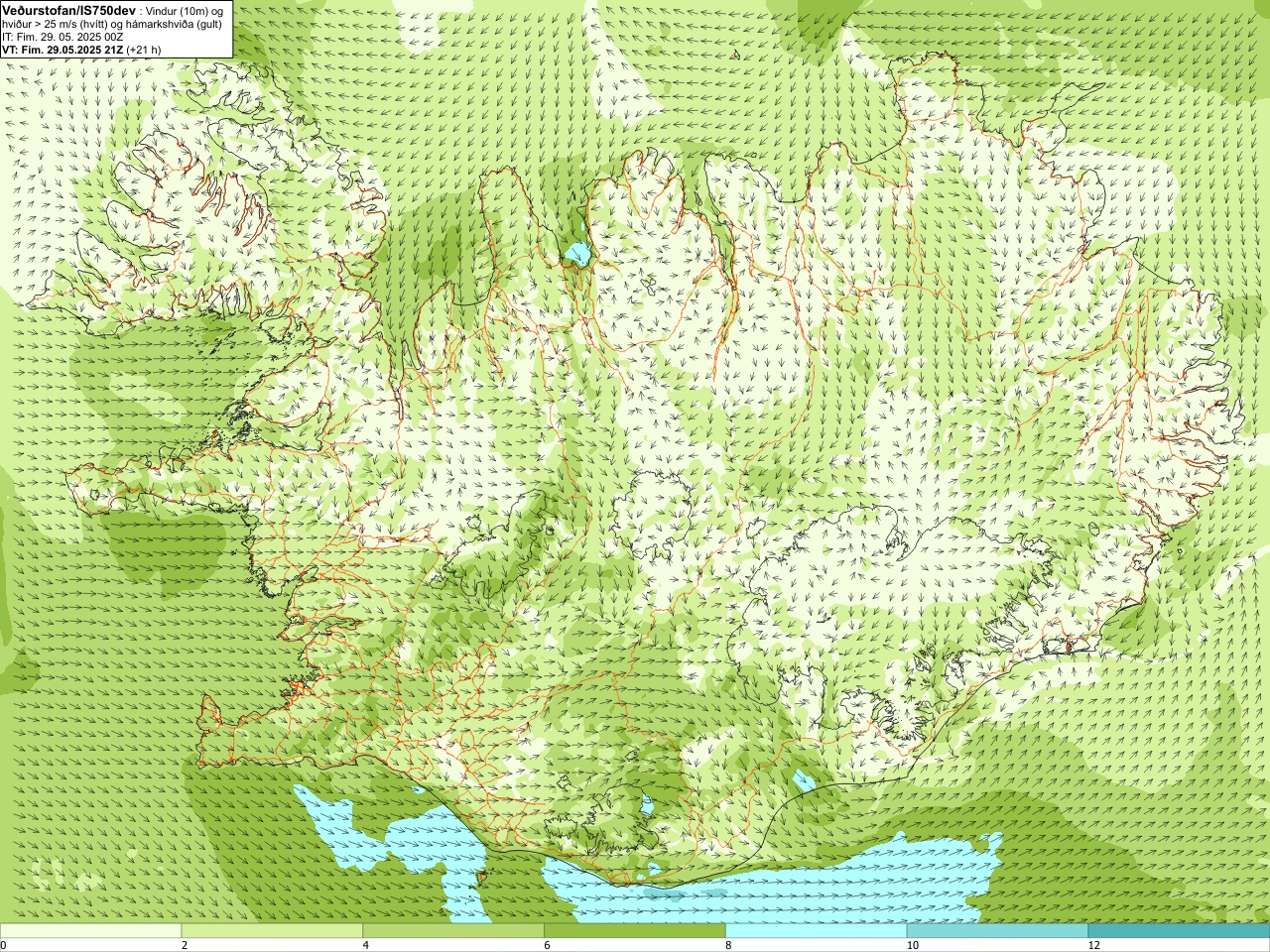Click the legend scale label '0'

4,945
